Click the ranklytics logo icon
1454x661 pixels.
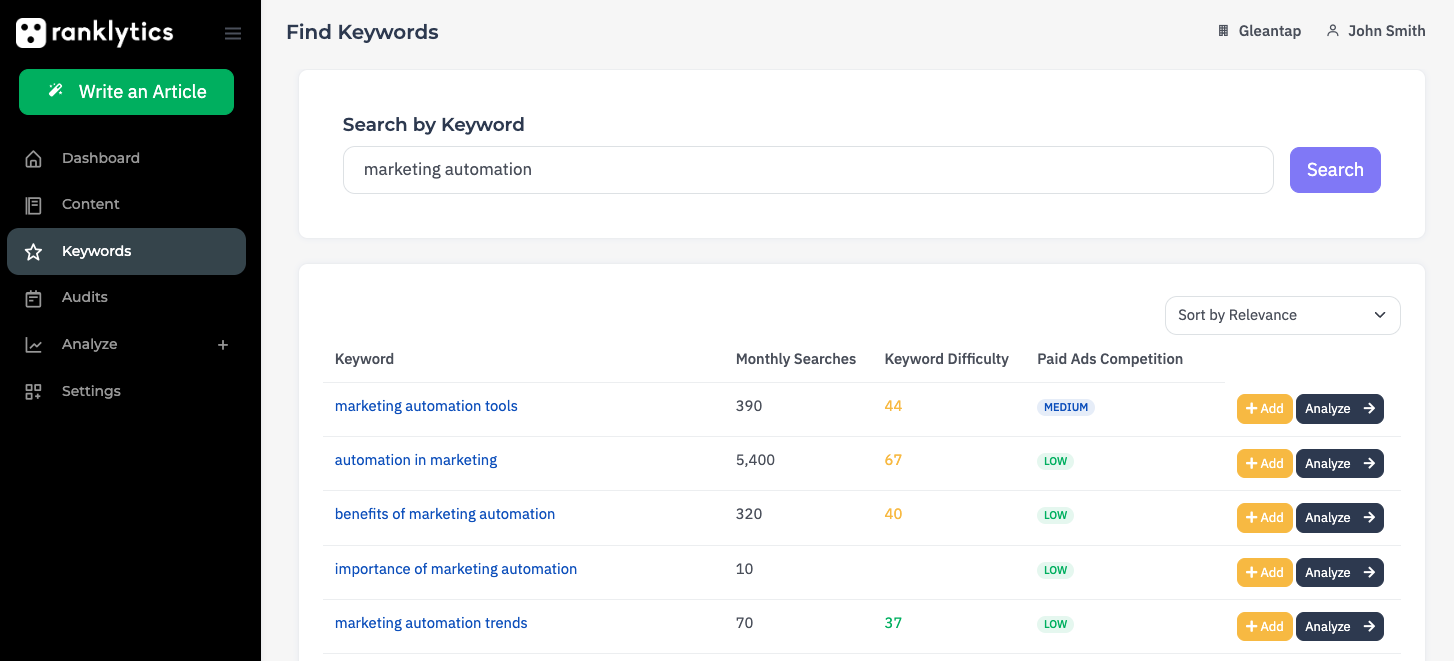coord(31,33)
